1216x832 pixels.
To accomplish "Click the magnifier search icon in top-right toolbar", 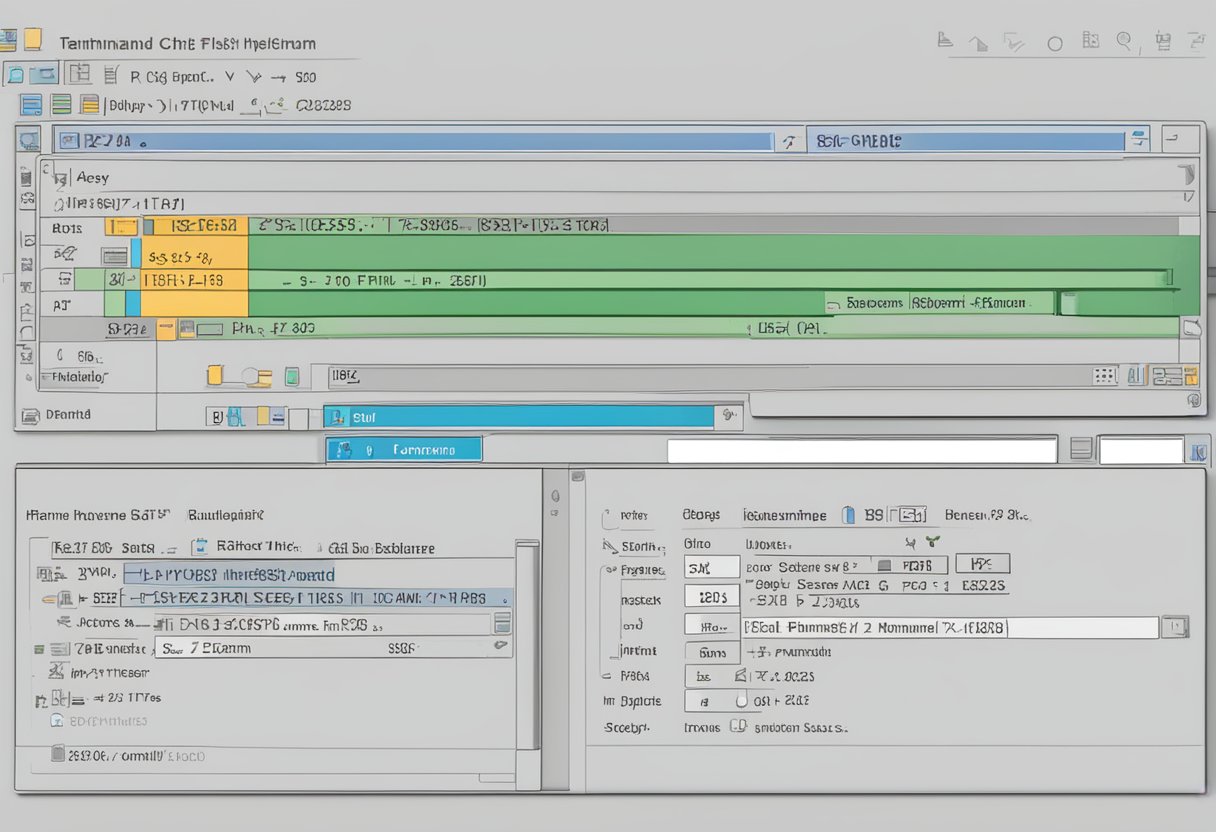I will tap(1124, 41).
